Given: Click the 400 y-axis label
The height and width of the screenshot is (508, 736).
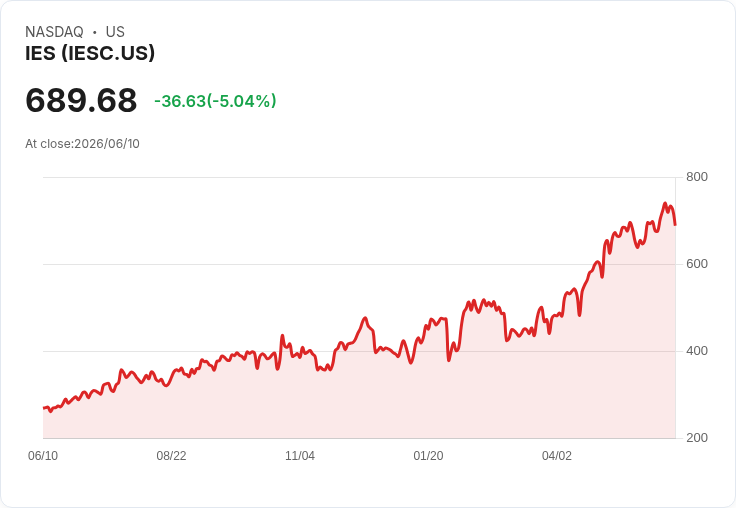Looking at the screenshot, I should [x=697, y=351].
